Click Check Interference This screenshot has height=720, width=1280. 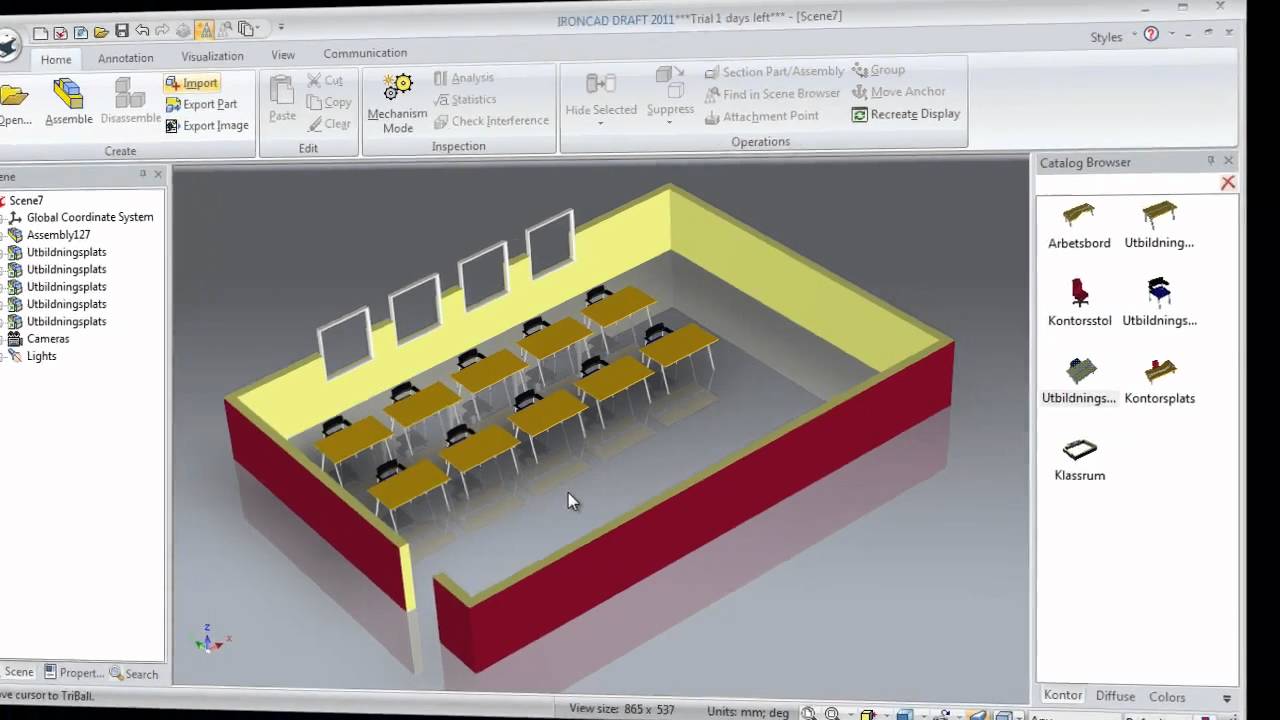(491, 121)
